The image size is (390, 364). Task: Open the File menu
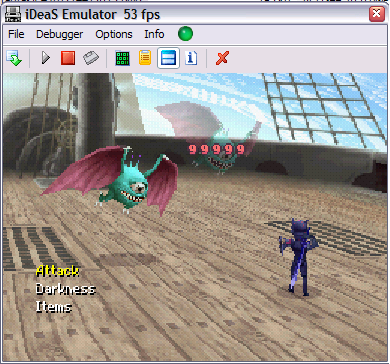click(16, 34)
